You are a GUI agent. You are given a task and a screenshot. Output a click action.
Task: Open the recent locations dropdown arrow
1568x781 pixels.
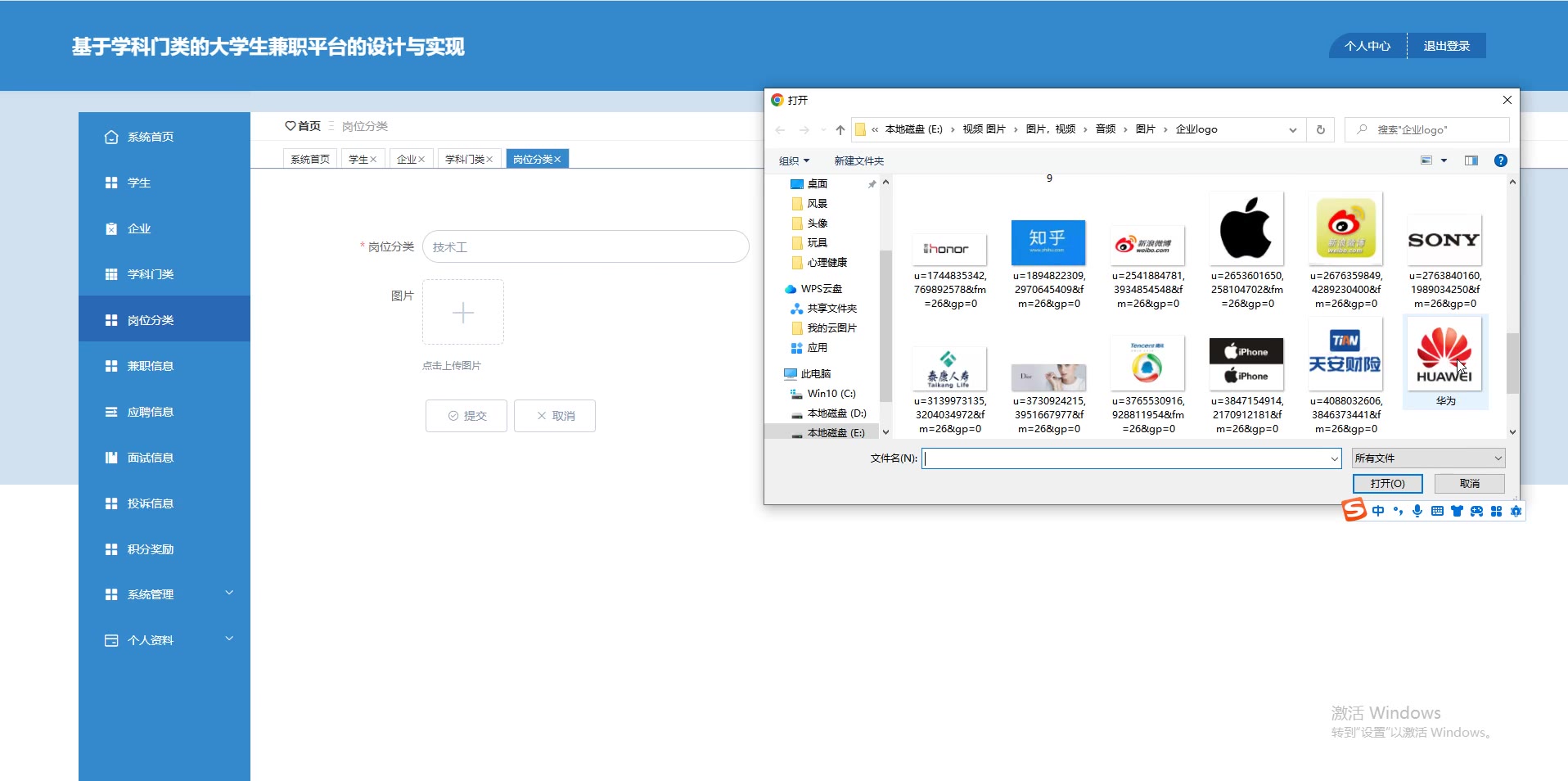[823, 130]
